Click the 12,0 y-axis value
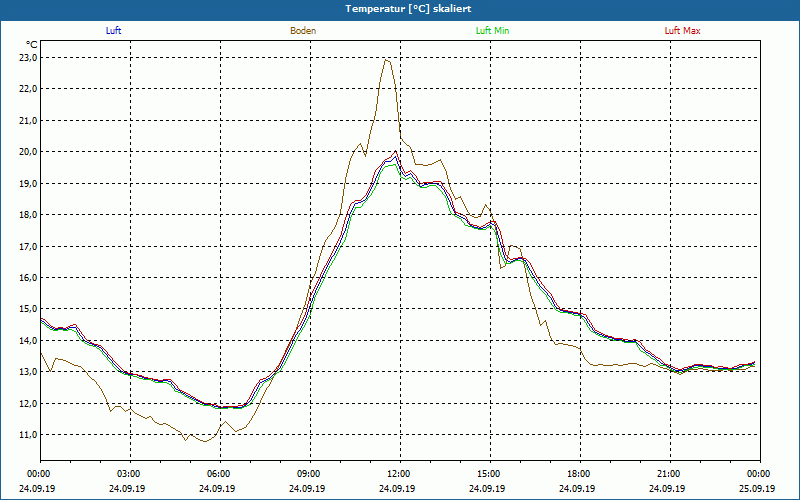Screen dimensions: 800x500 tap(29, 404)
